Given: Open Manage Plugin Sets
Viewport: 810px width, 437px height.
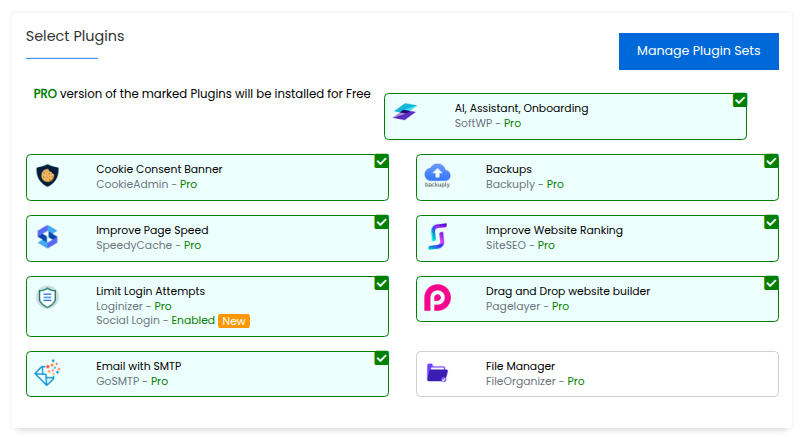Looking at the screenshot, I should [x=698, y=51].
